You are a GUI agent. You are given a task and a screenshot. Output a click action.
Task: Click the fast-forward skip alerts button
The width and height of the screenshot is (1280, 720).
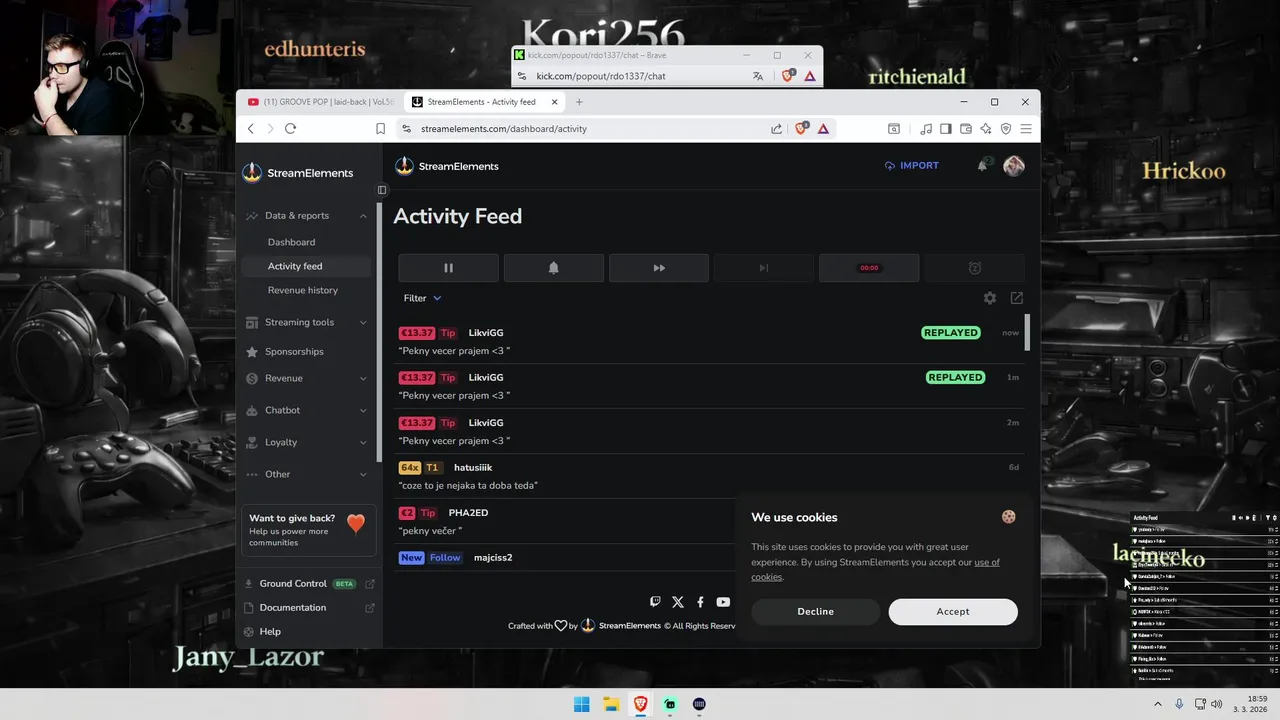[659, 268]
